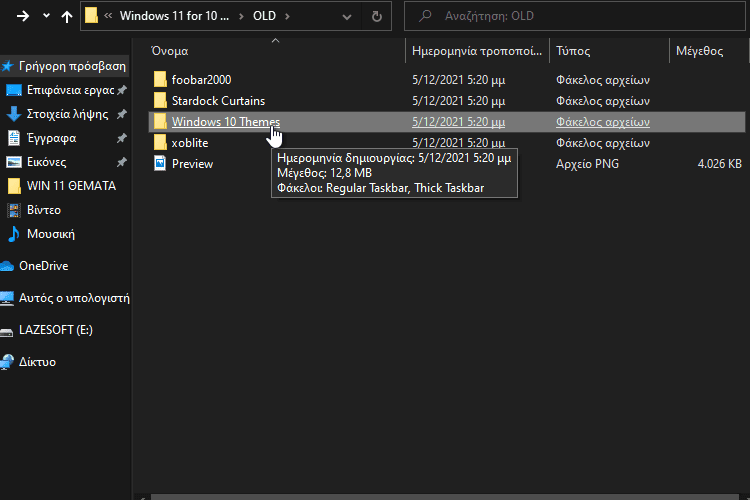Click the forward navigation arrow
Screen dimensions: 750x500
[x=22, y=16]
